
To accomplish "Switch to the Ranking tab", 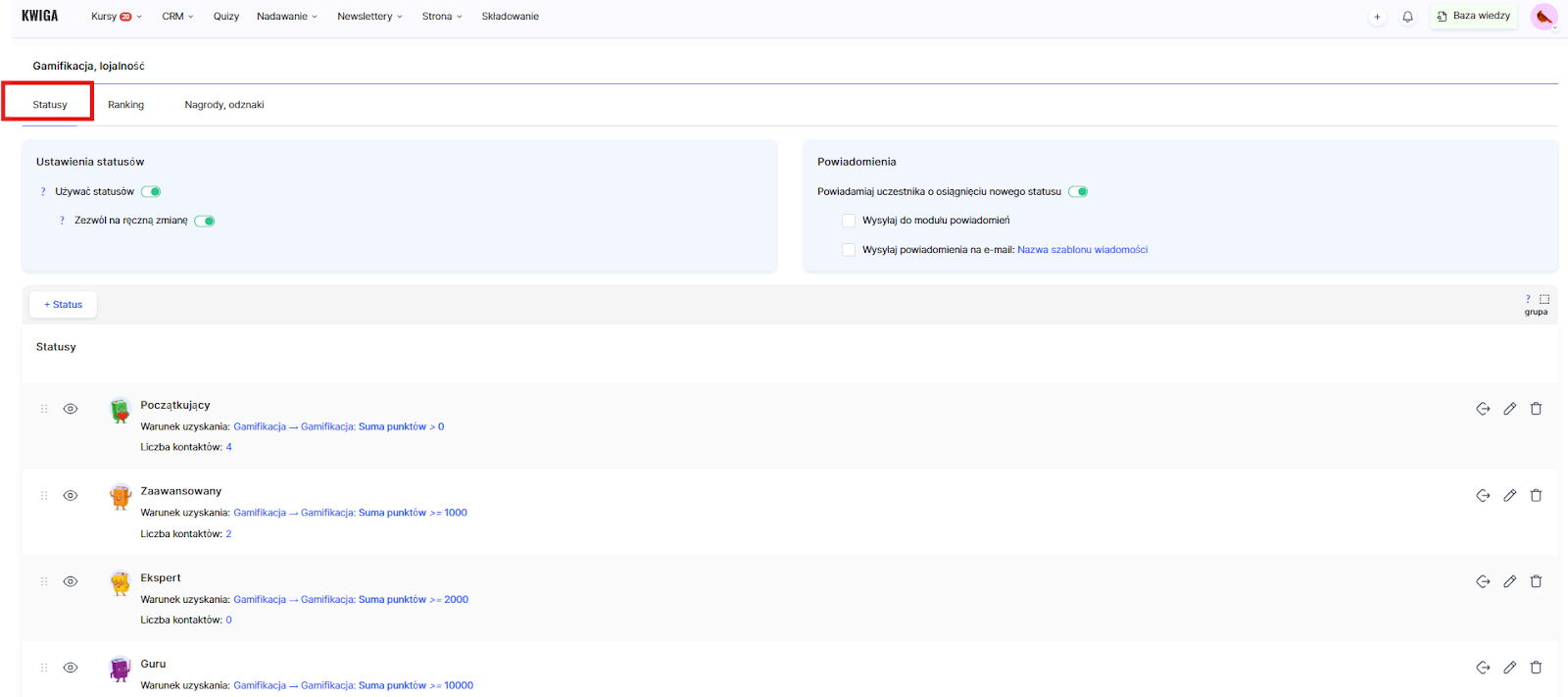I will 125,105.
